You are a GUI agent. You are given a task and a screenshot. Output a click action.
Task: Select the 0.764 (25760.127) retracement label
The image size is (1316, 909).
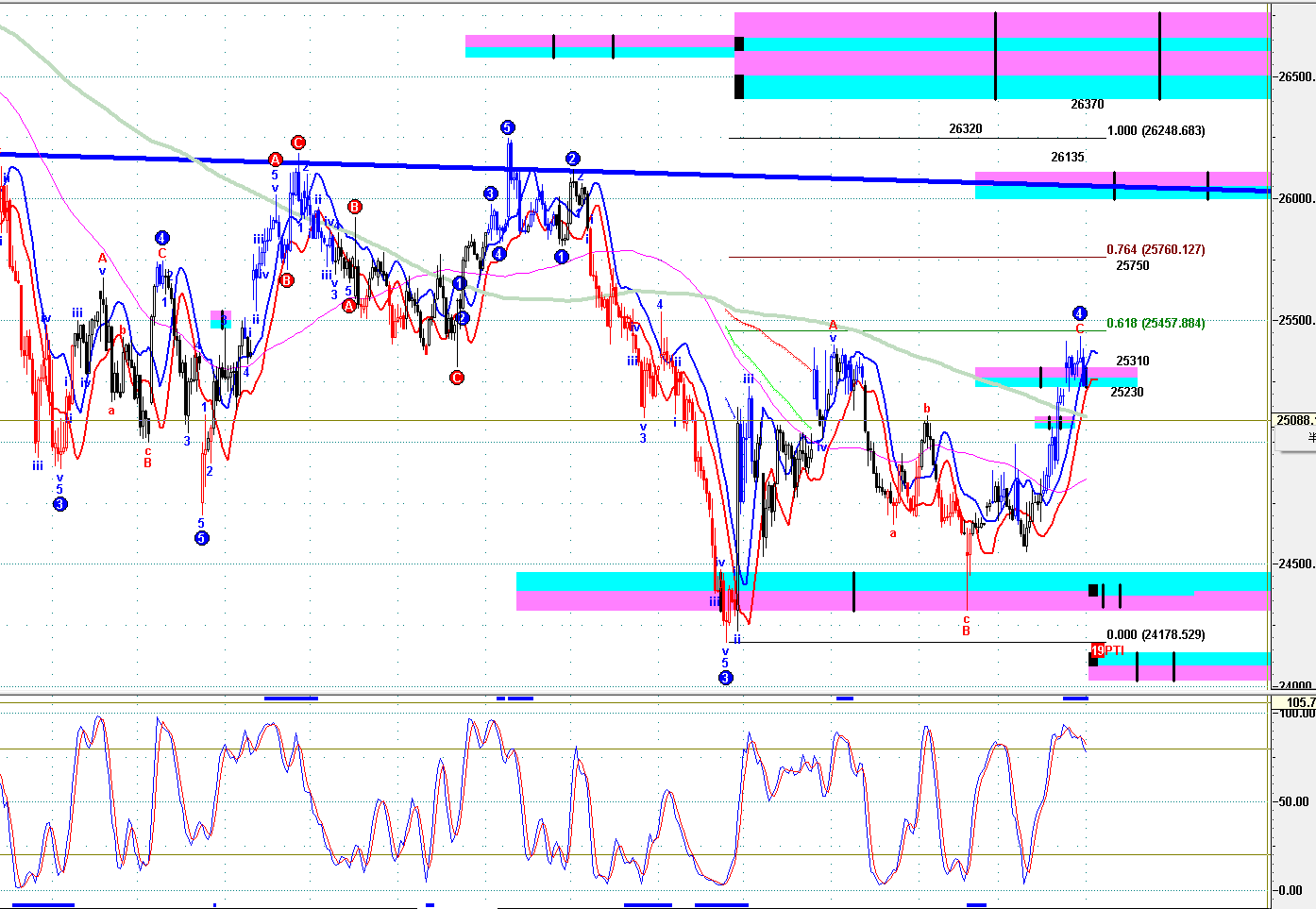pyautogui.click(x=1156, y=249)
